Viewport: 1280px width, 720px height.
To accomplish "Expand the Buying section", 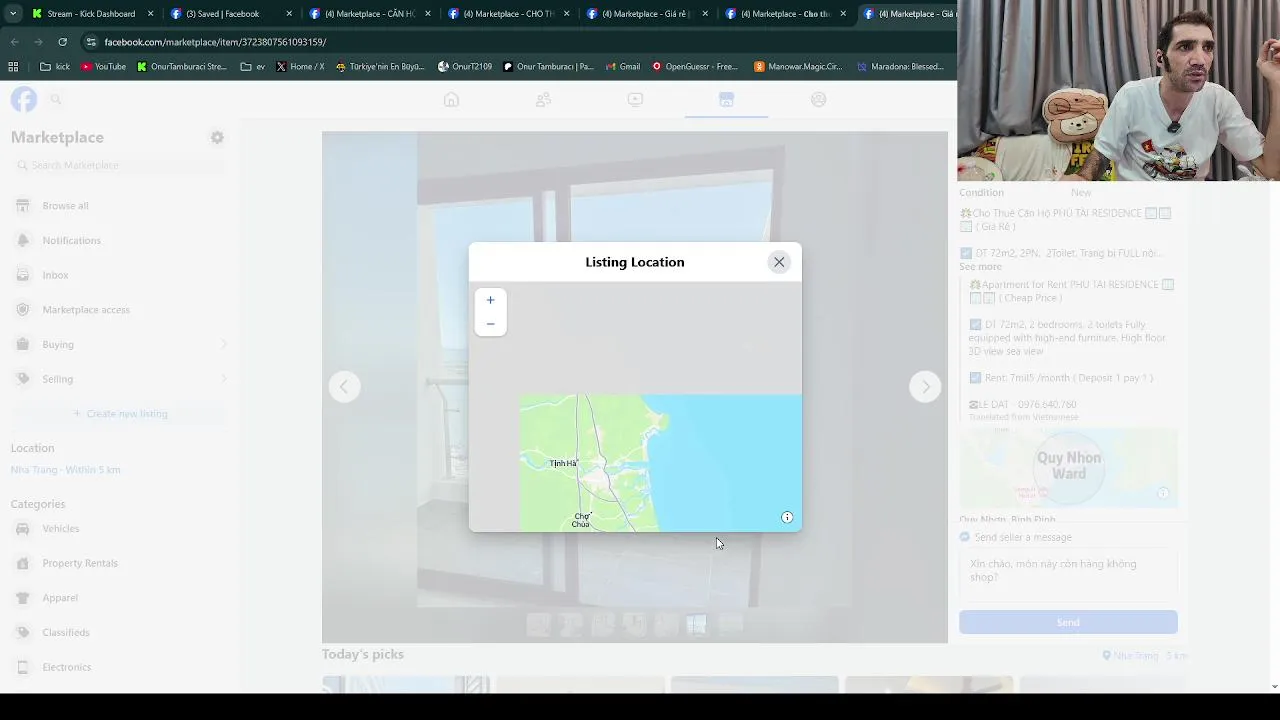I will [x=120, y=344].
